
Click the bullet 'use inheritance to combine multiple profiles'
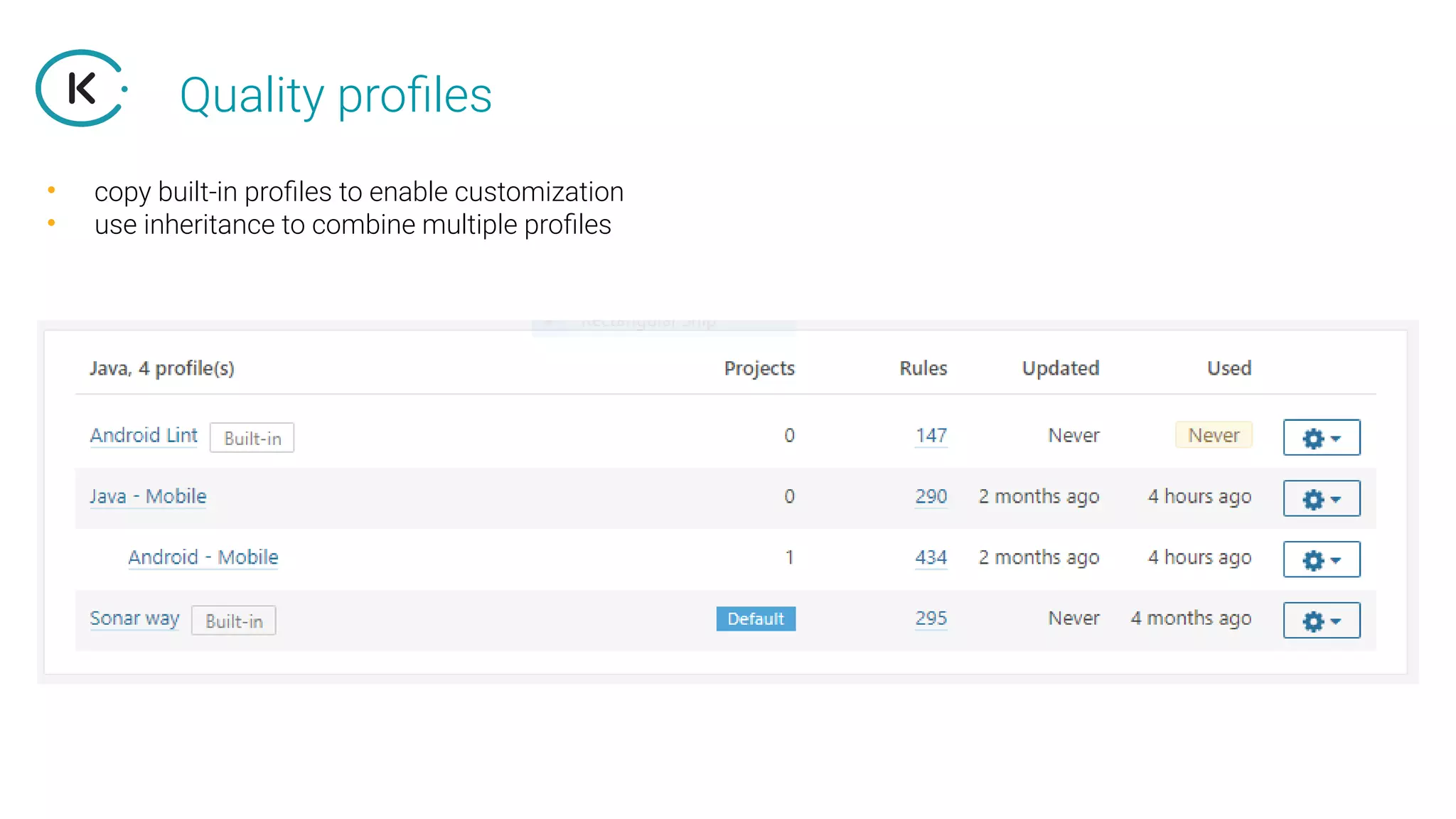tap(353, 225)
